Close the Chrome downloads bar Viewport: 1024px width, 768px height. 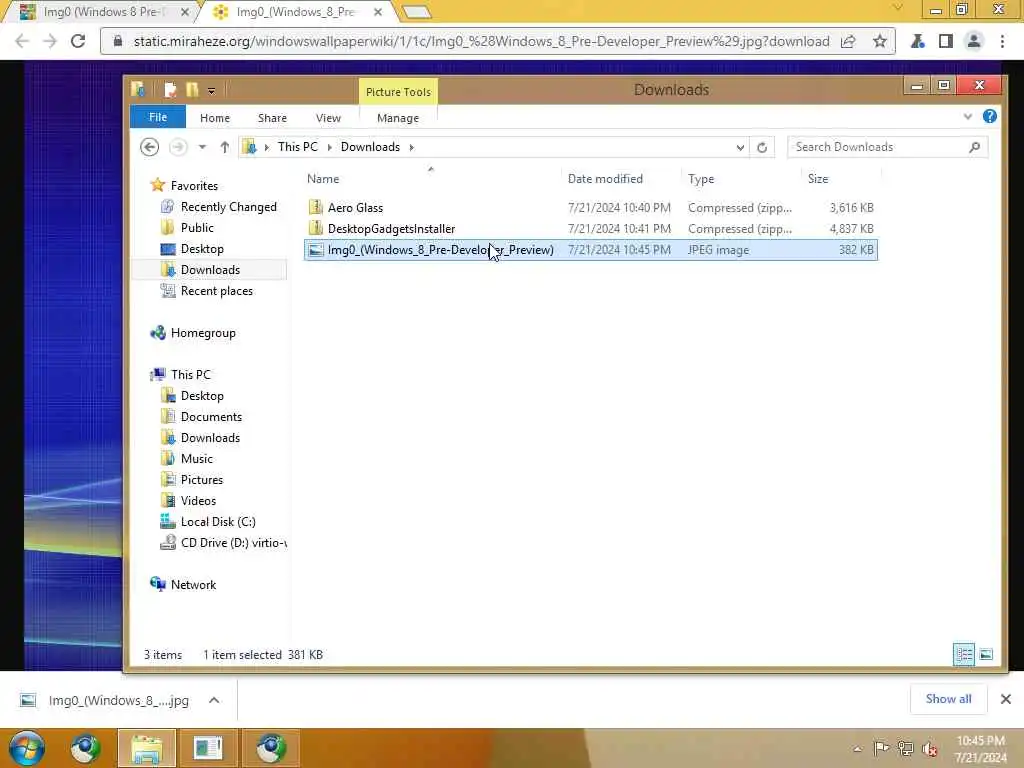click(x=1005, y=699)
